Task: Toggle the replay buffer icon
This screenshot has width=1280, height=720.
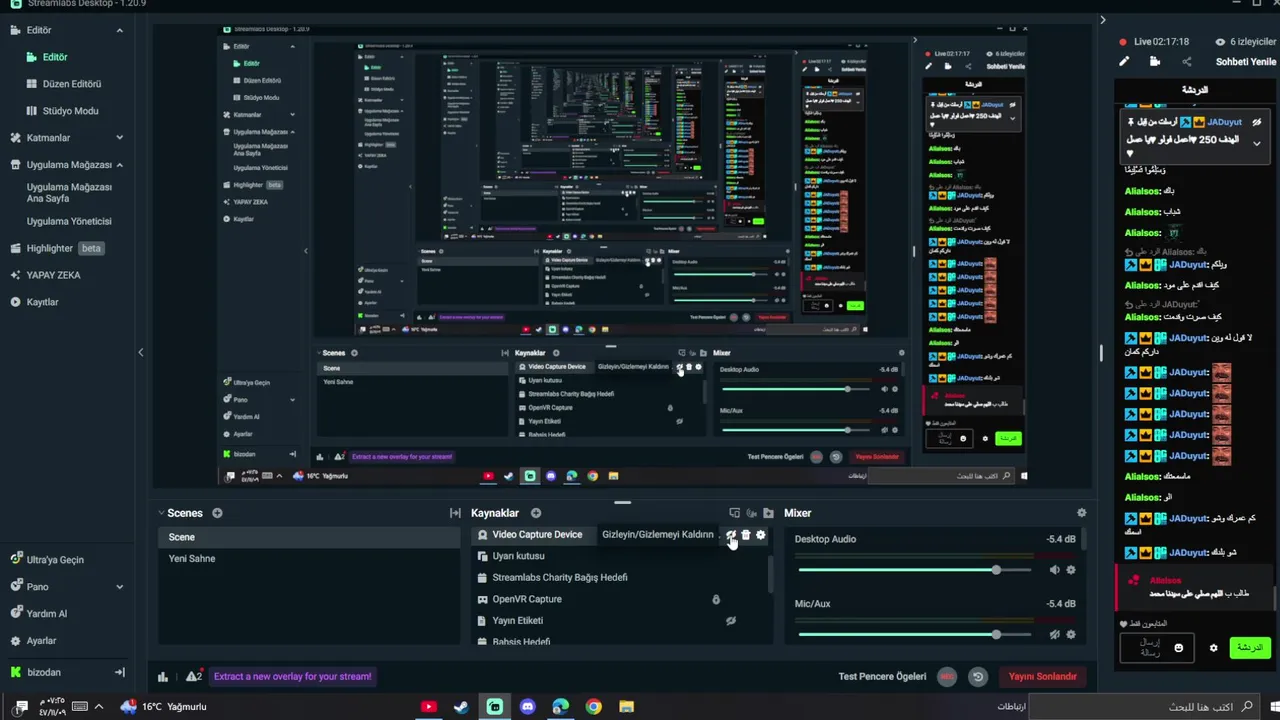Action: (x=978, y=677)
